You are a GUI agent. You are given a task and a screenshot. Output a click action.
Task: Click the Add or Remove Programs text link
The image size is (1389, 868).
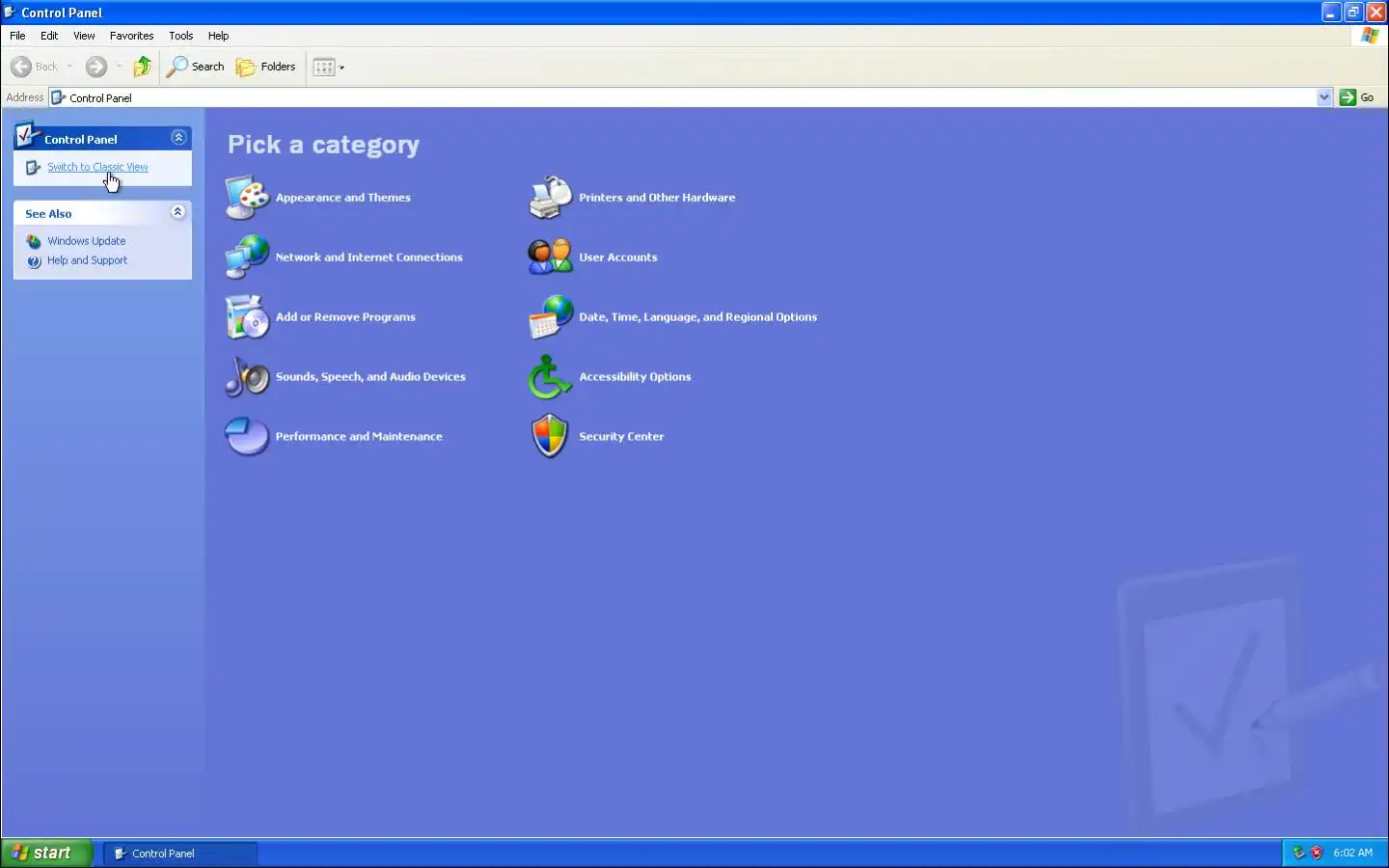click(345, 317)
